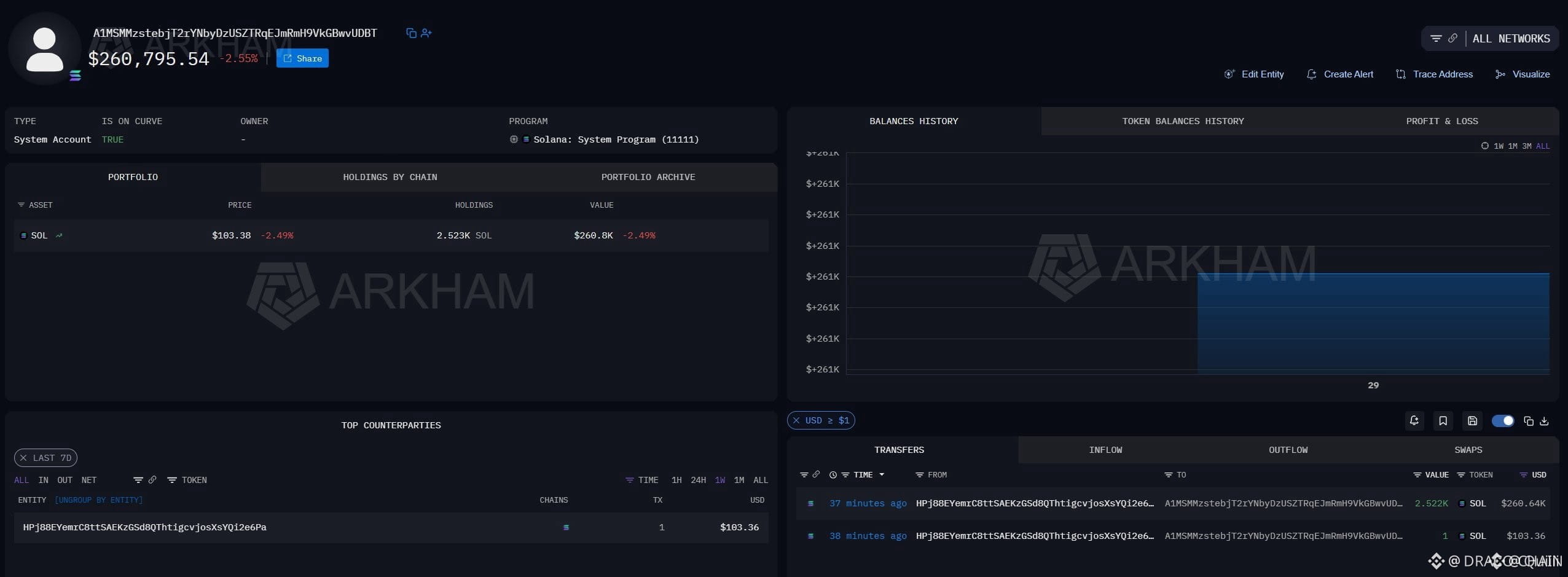Open Visualize view

tap(1523, 74)
